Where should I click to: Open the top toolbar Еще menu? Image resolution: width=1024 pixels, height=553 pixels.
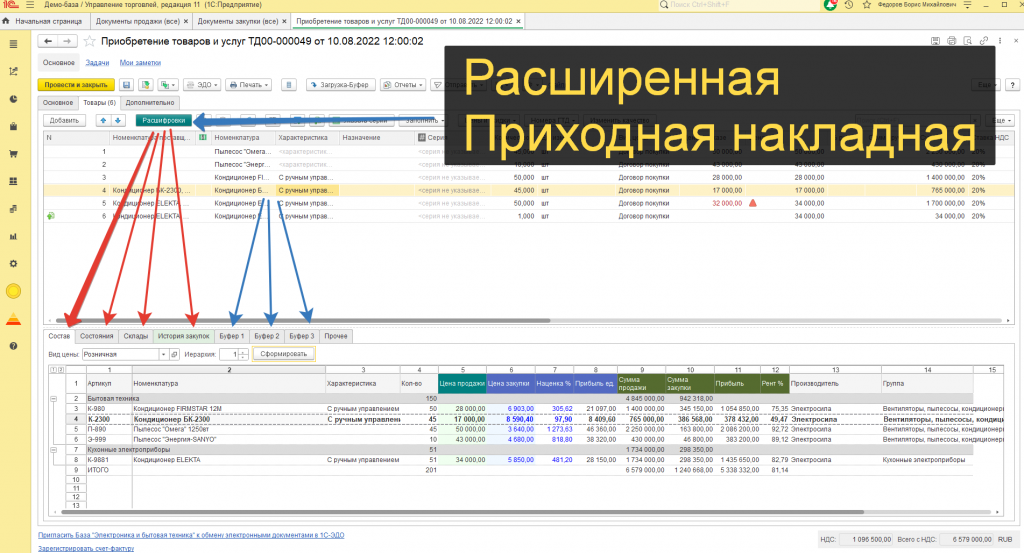click(986, 85)
